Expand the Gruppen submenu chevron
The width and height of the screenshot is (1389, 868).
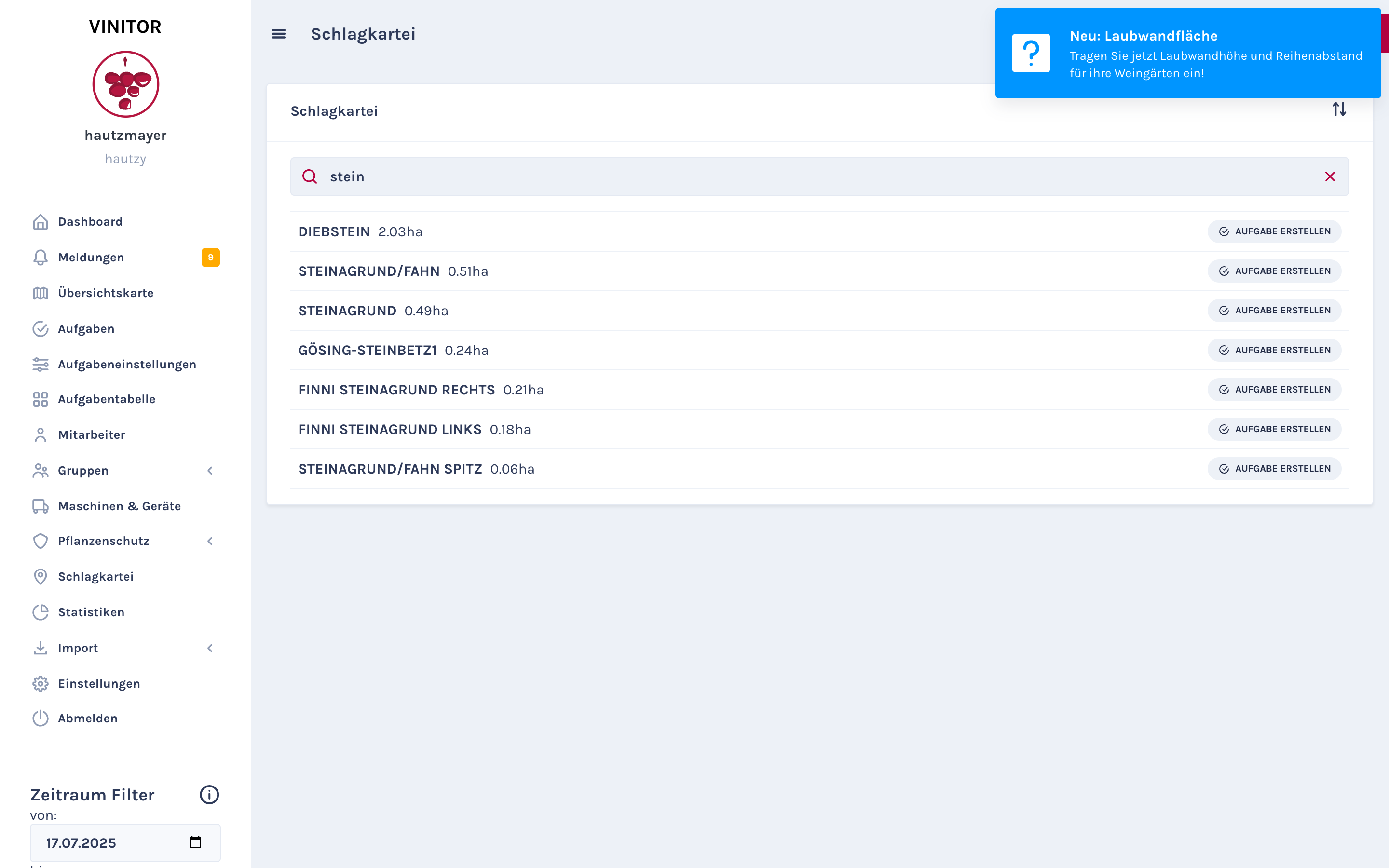pos(210,471)
